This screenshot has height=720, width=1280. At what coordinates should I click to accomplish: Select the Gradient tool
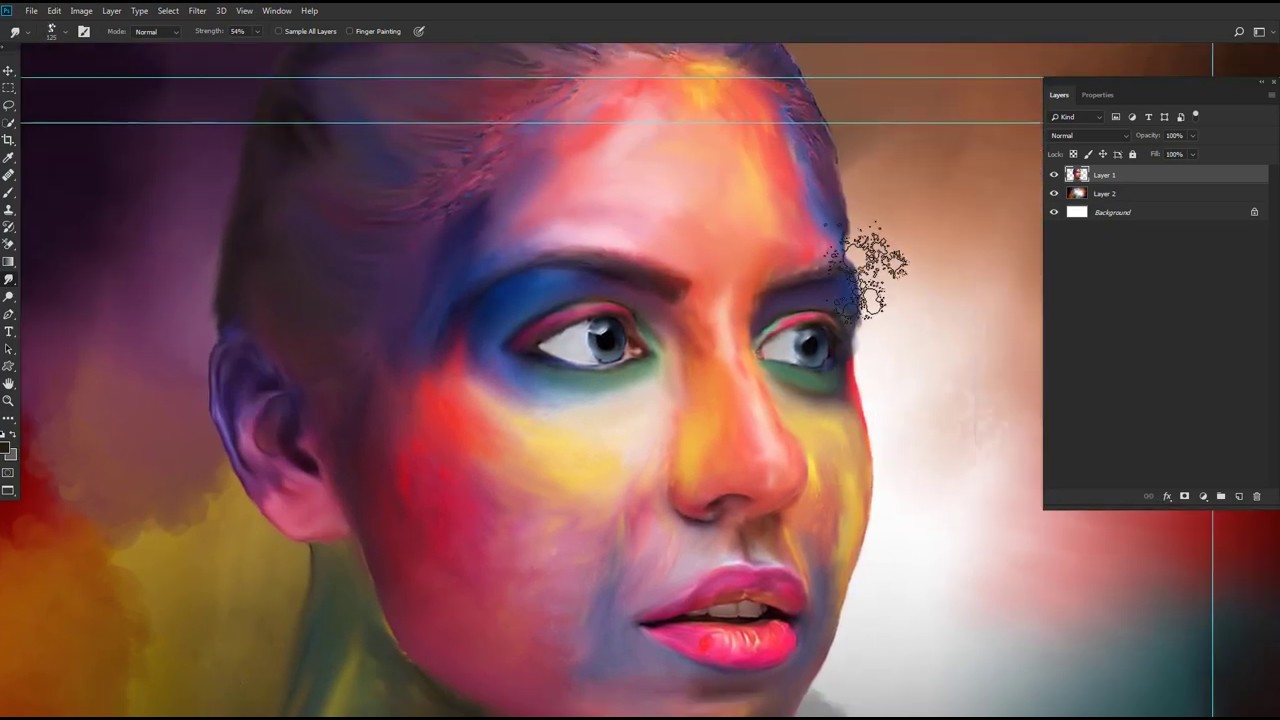coord(8,262)
